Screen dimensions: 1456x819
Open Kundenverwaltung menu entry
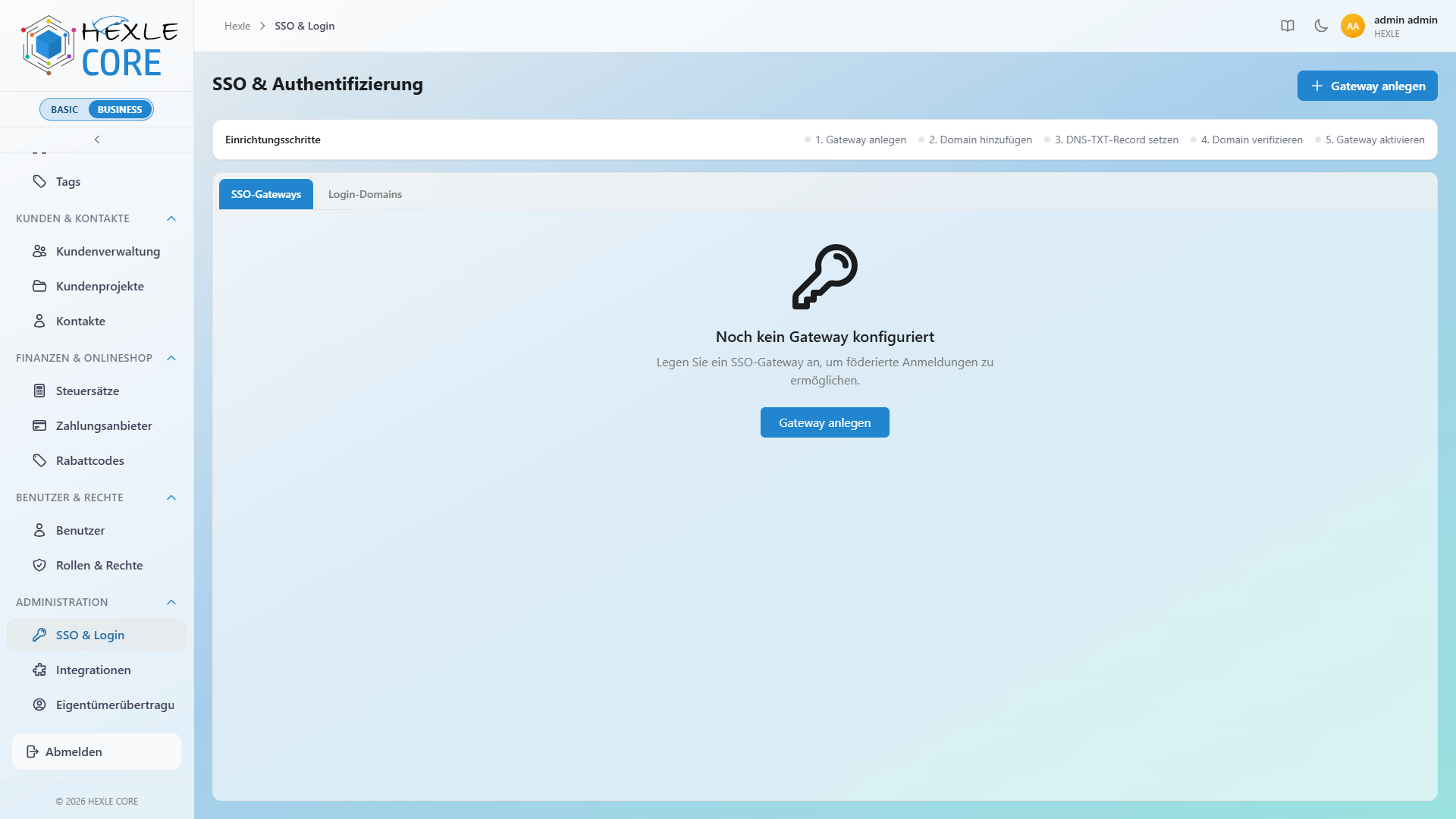pyautogui.click(x=96, y=251)
